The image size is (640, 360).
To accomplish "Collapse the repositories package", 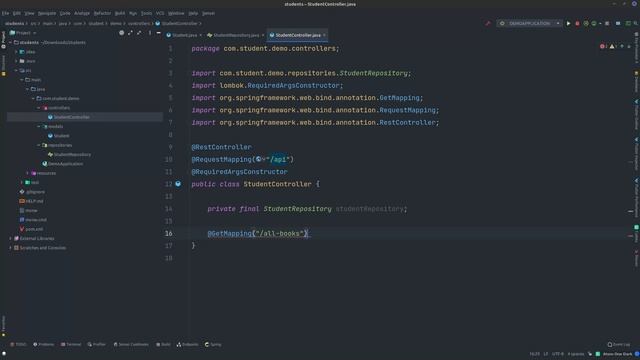I will pos(39,145).
